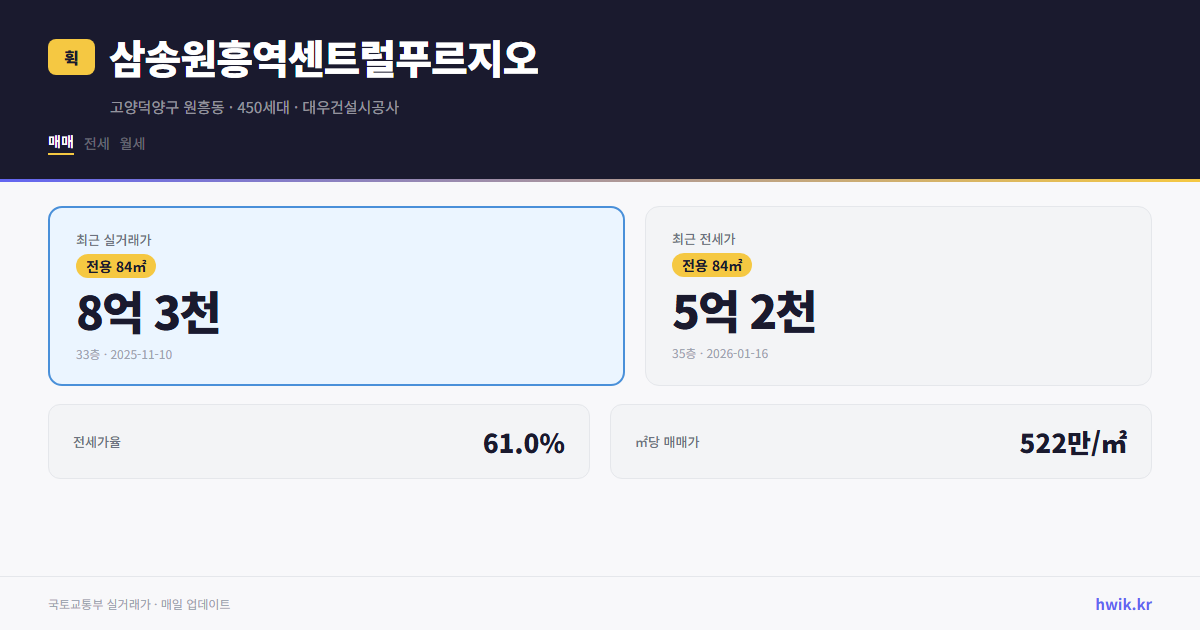
Task: Click the 삼송원흥역센트럴푸르지오 apartment title
Action: tap(322, 59)
